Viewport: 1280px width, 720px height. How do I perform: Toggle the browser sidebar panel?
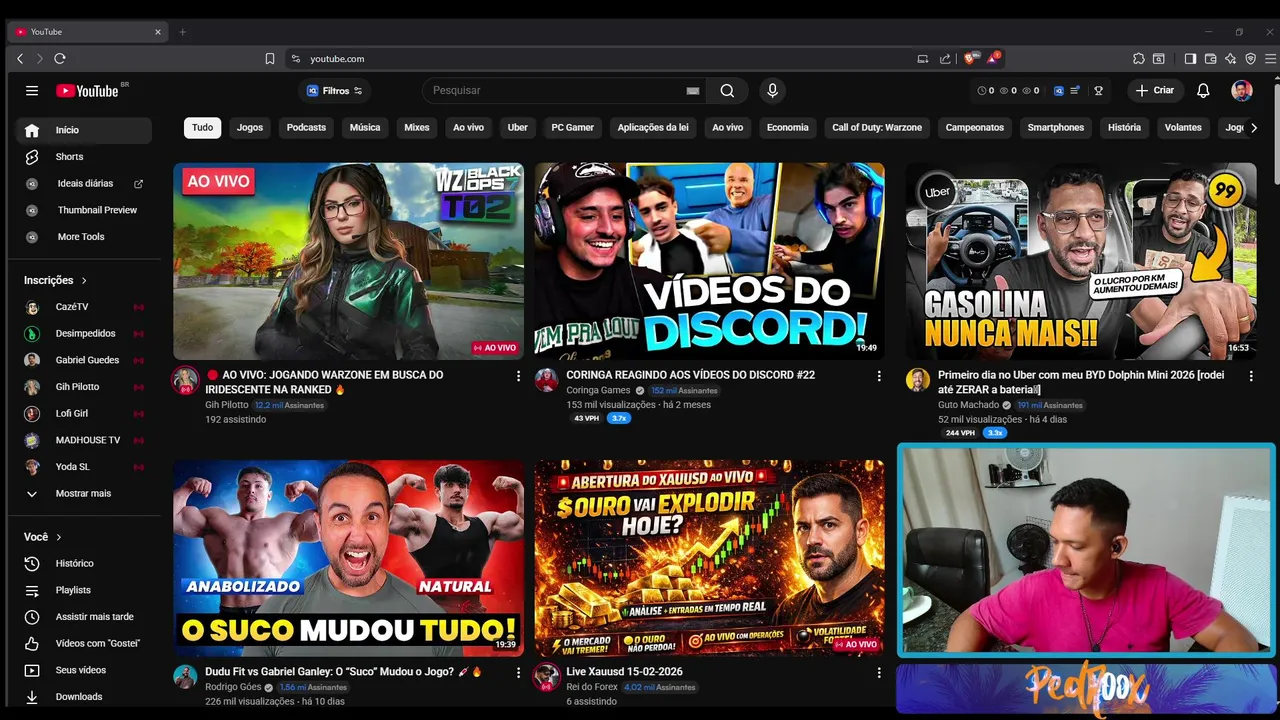1190,59
